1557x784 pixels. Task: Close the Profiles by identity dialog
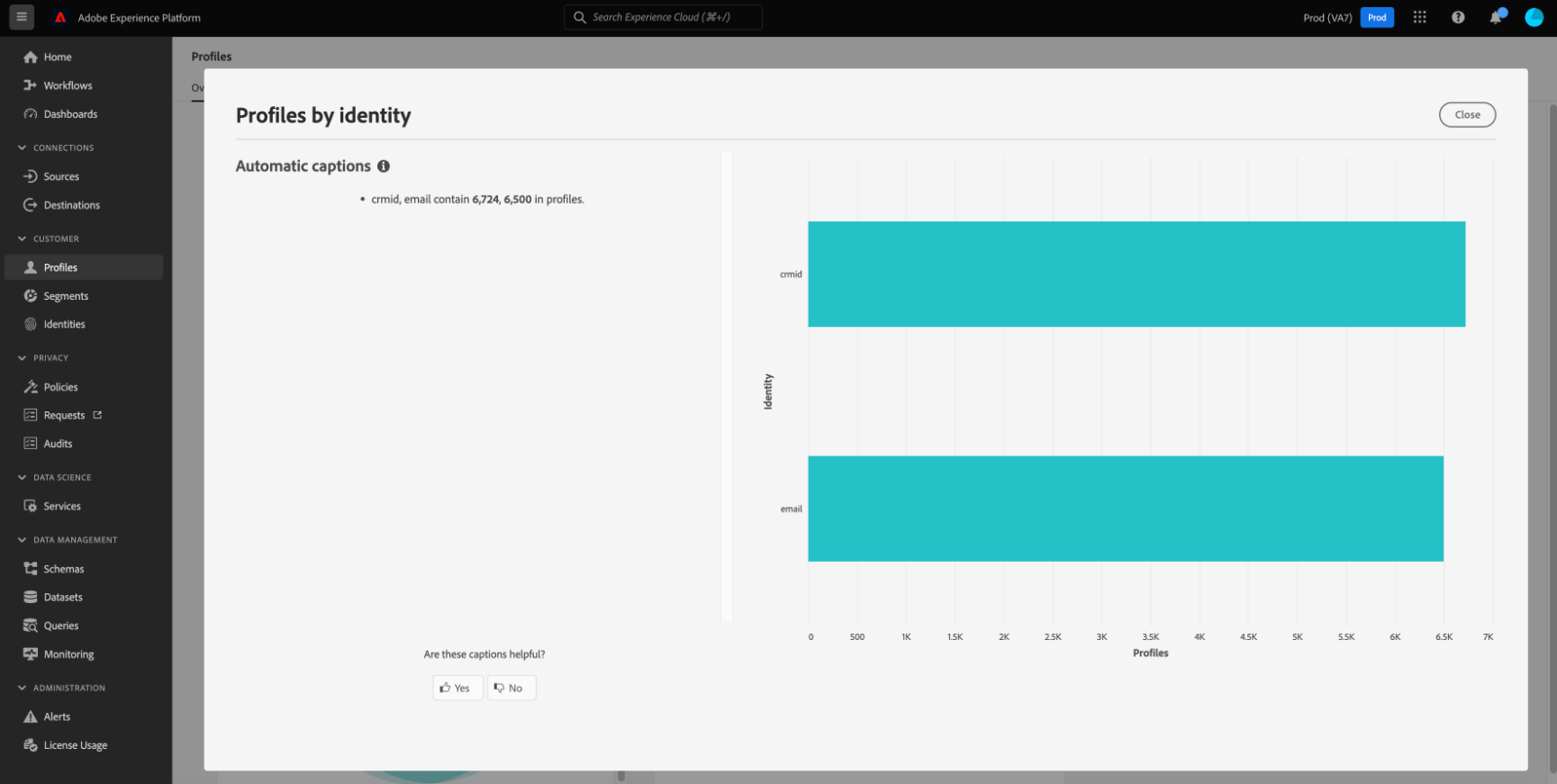[x=1467, y=114]
